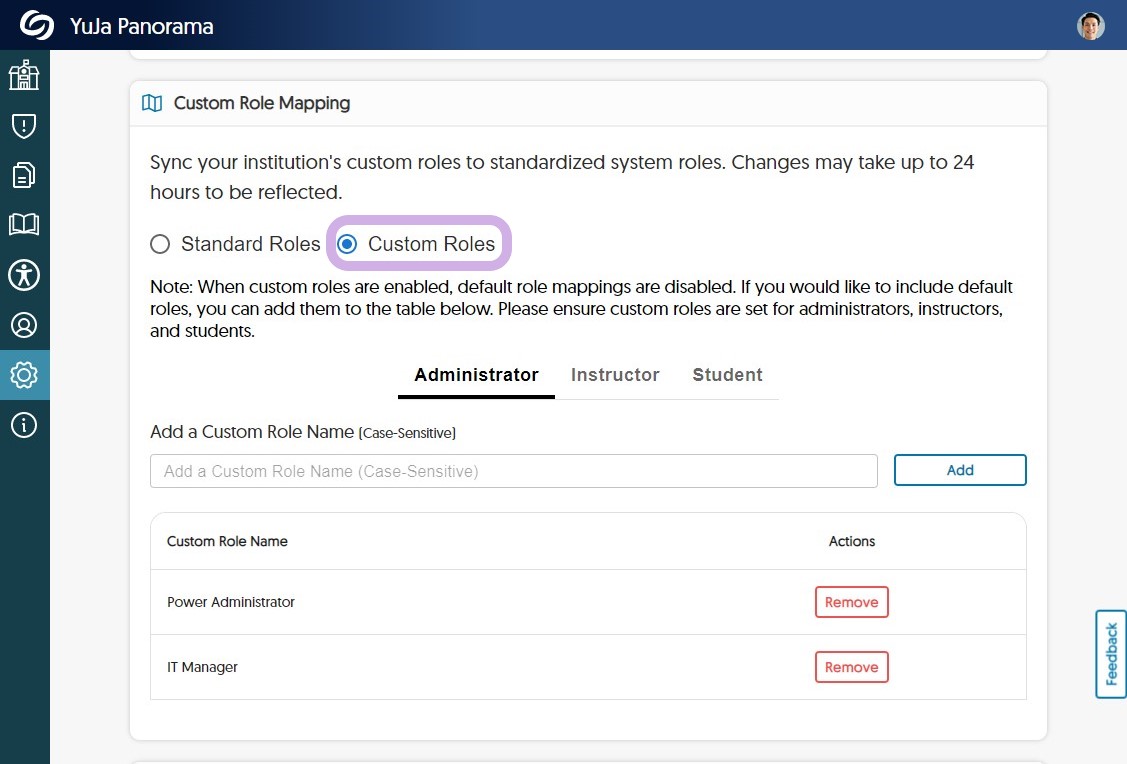Open the shield alert sidebar icon
The height and width of the screenshot is (764, 1127).
coord(24,126)
